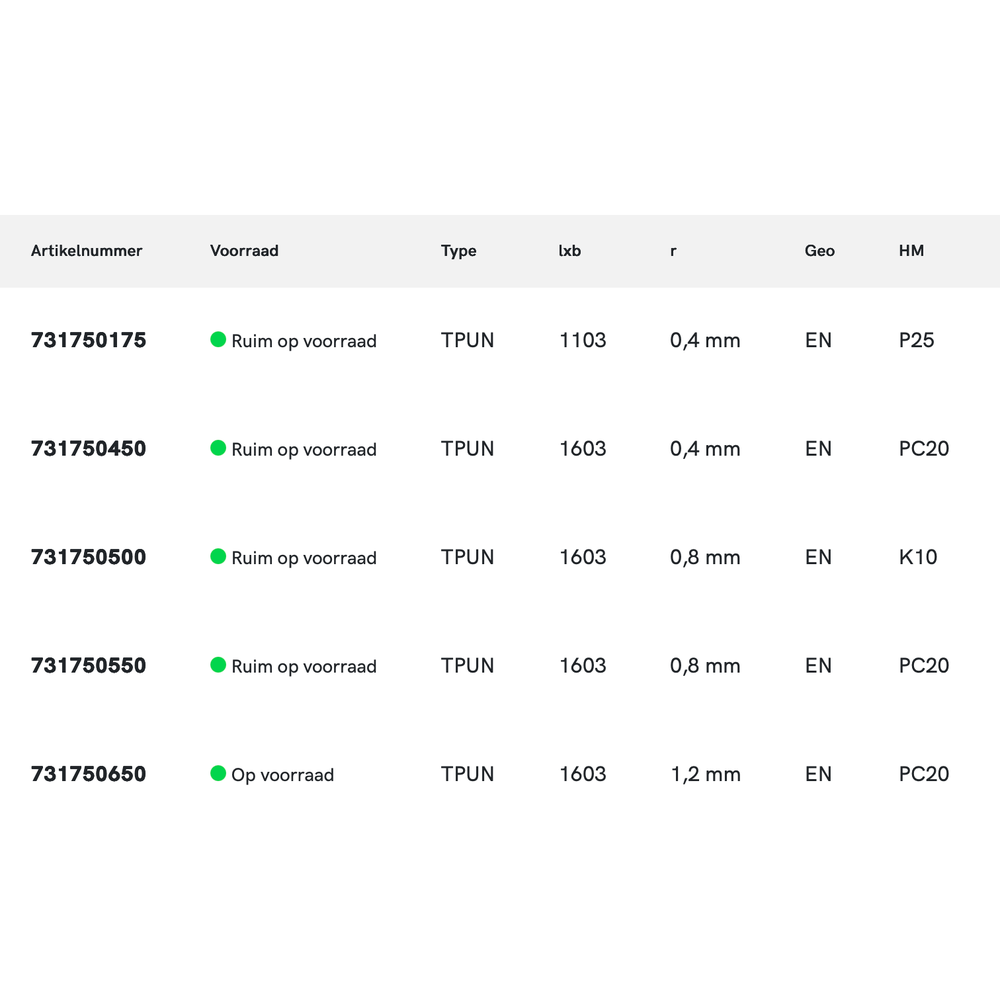Click the K10 grade cell
The height and width of the screenshot is (1000, 1000).
click(x=918, y=557)
